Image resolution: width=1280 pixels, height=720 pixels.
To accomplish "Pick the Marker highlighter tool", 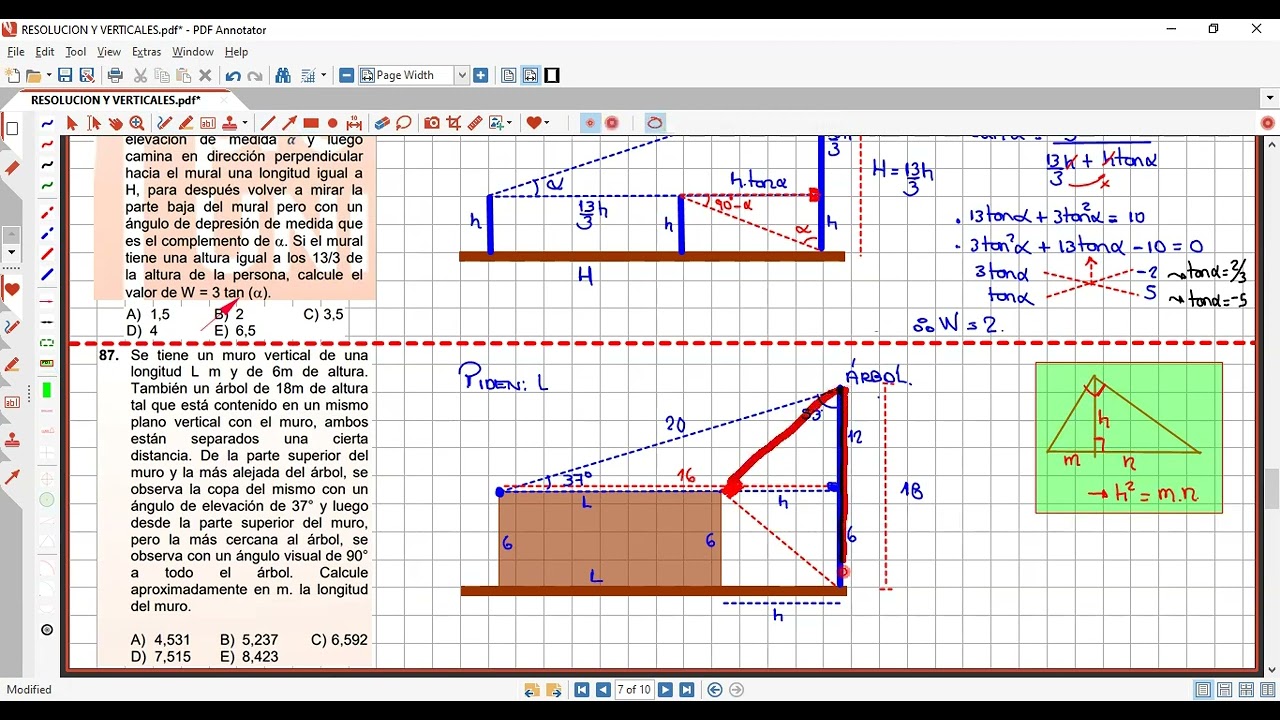I will pyautogui.click(x=186, y=123).
